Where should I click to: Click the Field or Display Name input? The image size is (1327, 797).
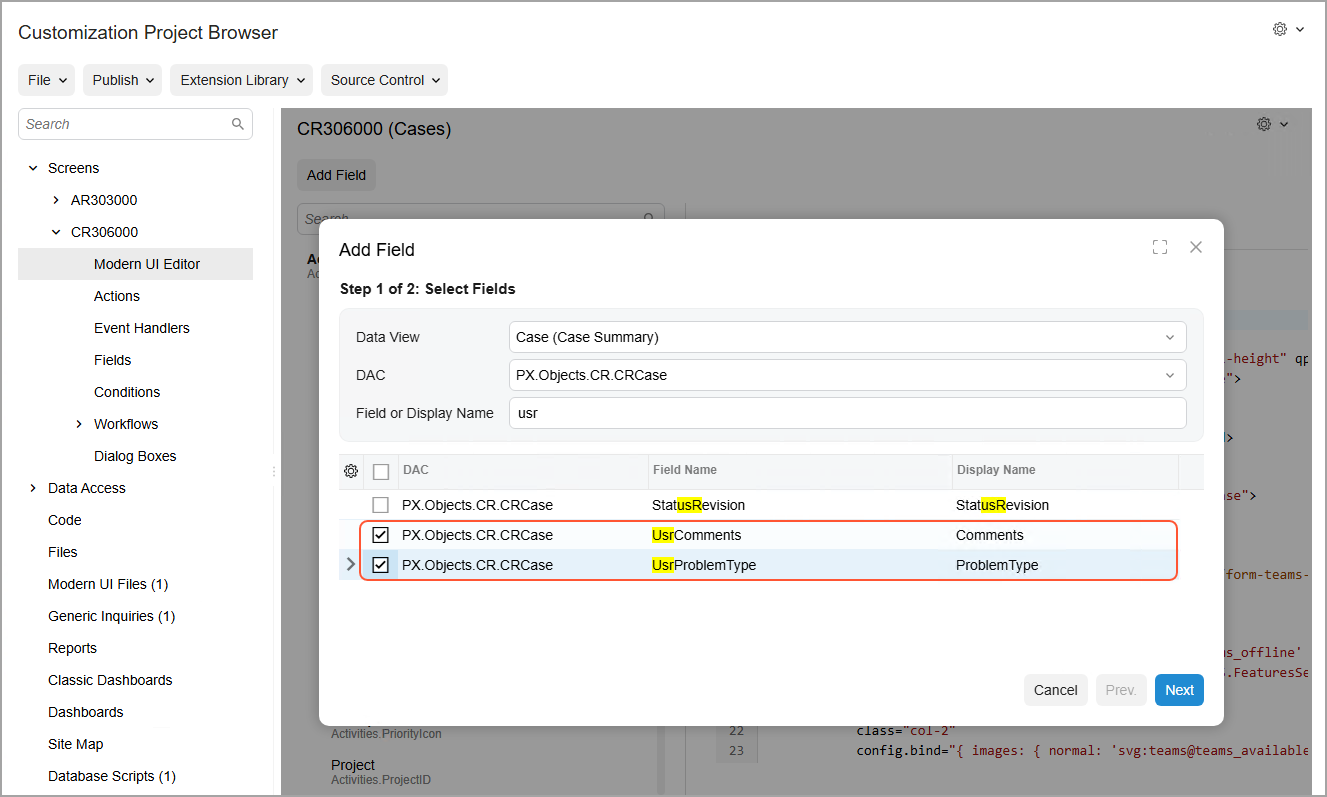pos(847,413)
